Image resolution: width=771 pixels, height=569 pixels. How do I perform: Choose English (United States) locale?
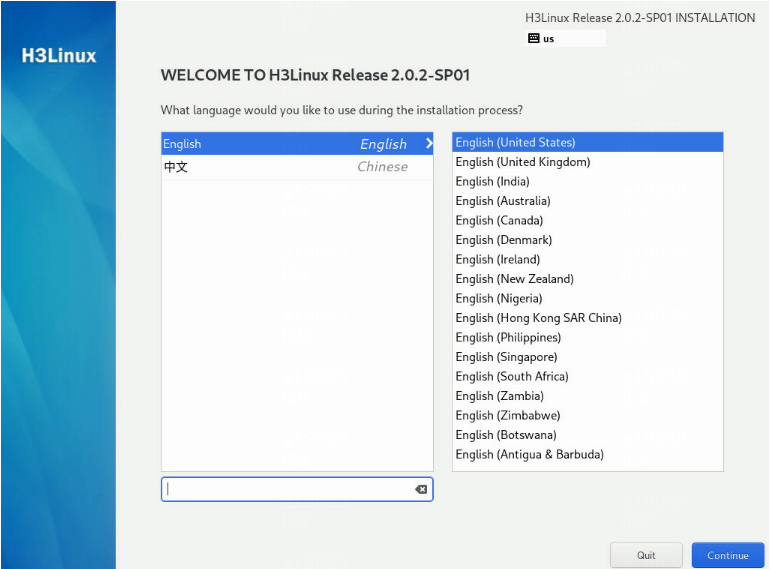(x=588, y=143)
